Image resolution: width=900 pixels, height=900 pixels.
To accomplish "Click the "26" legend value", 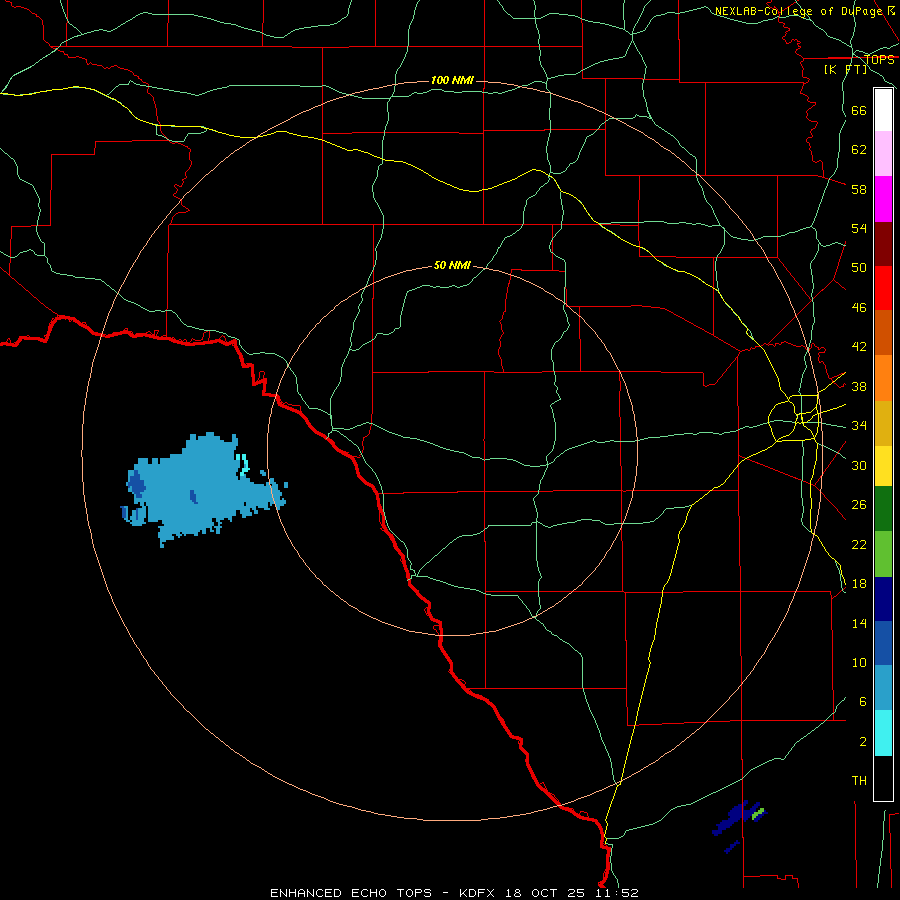I will coord(859,505).
